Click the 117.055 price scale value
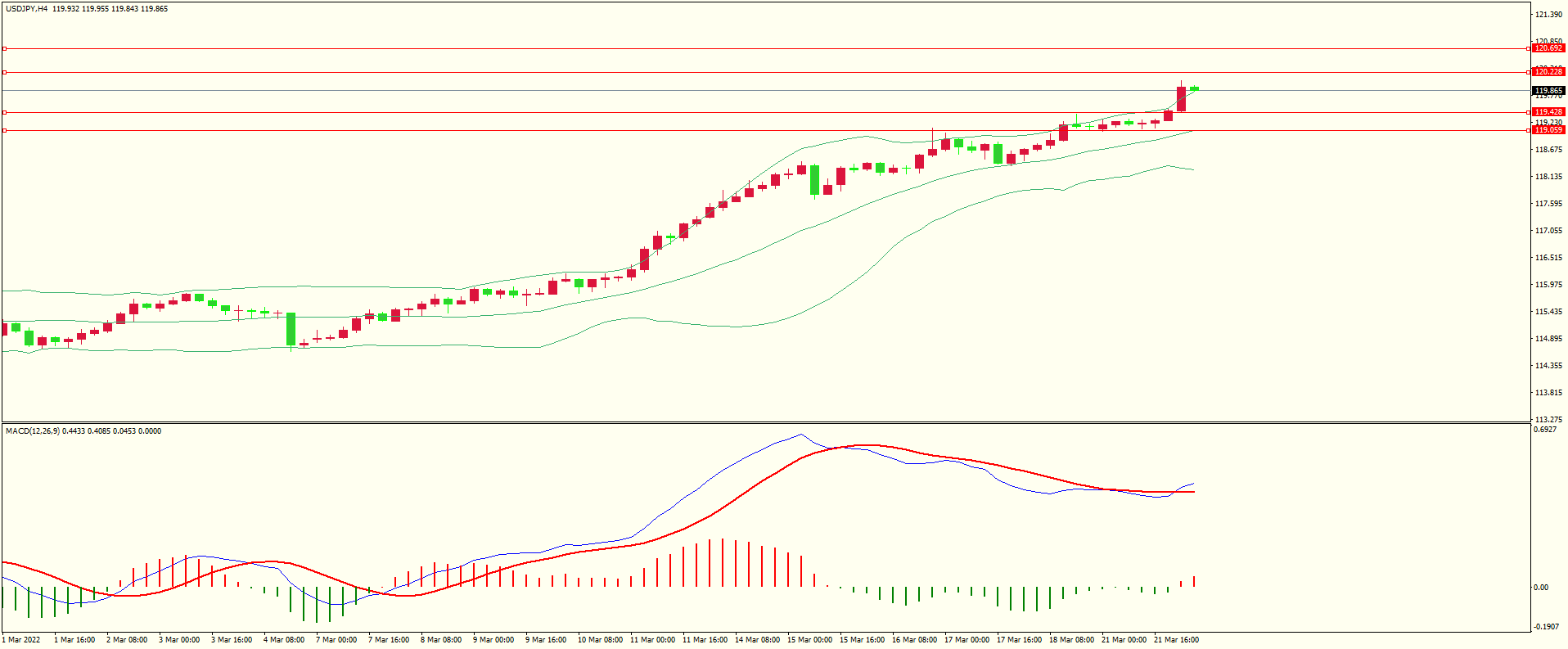The height and width of the screenshot is (649, 1568). tap(1548, 231)
